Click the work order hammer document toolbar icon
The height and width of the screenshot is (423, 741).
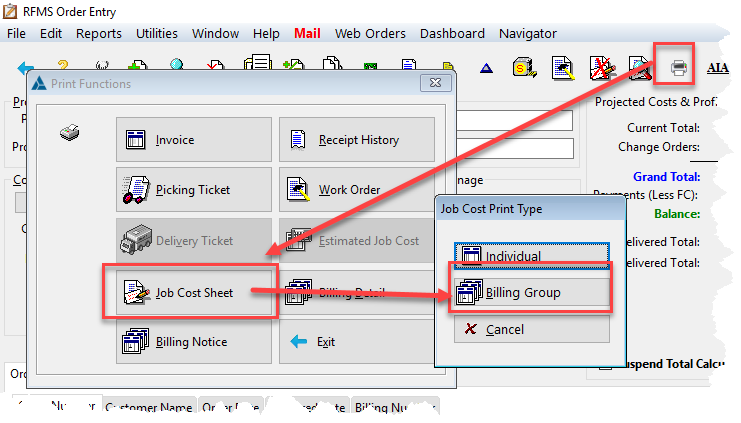tap(562, 68)
